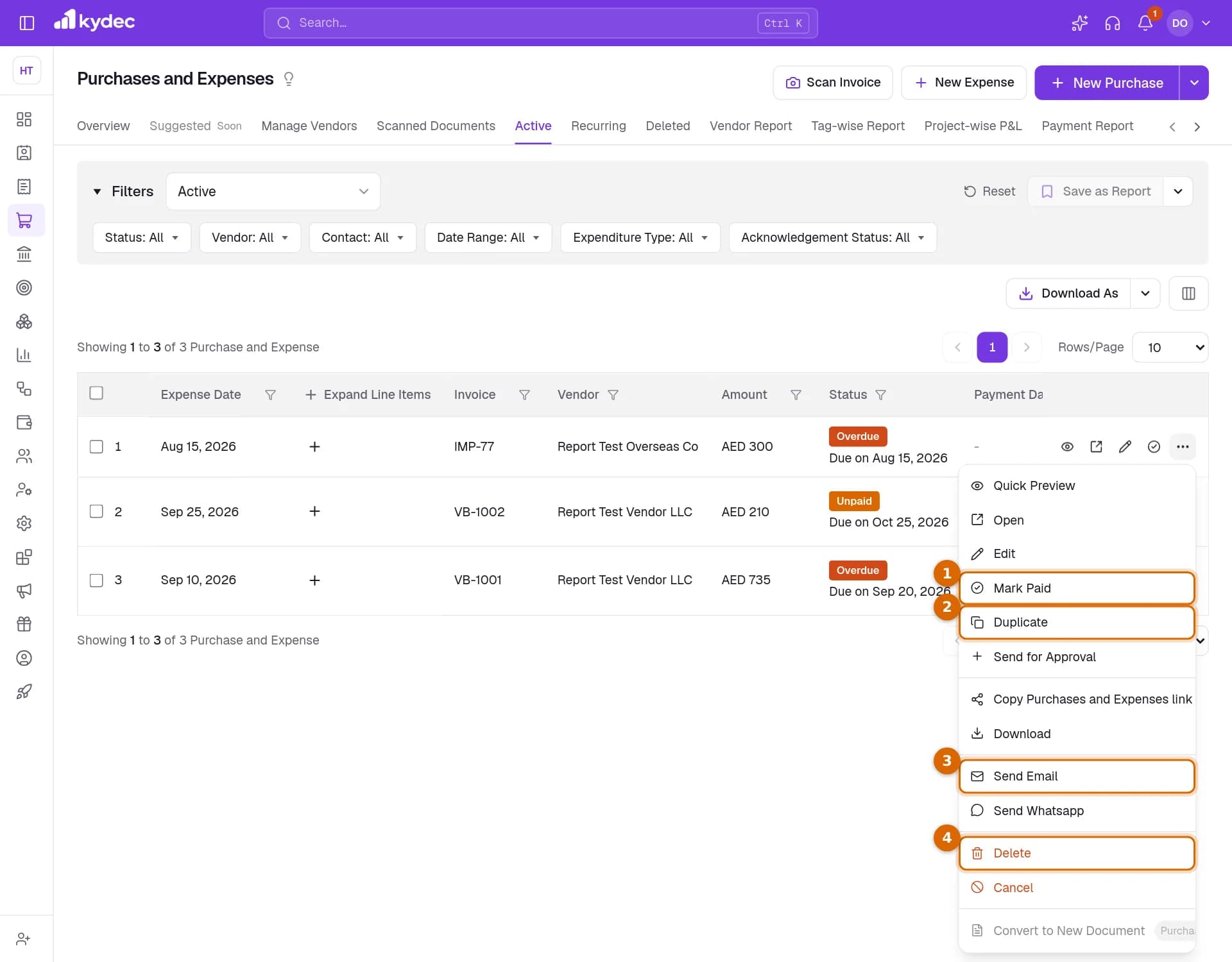1232x962 pixels.
Task: Open the Expenditure Type: All dropdown
Action: [640, 237]
